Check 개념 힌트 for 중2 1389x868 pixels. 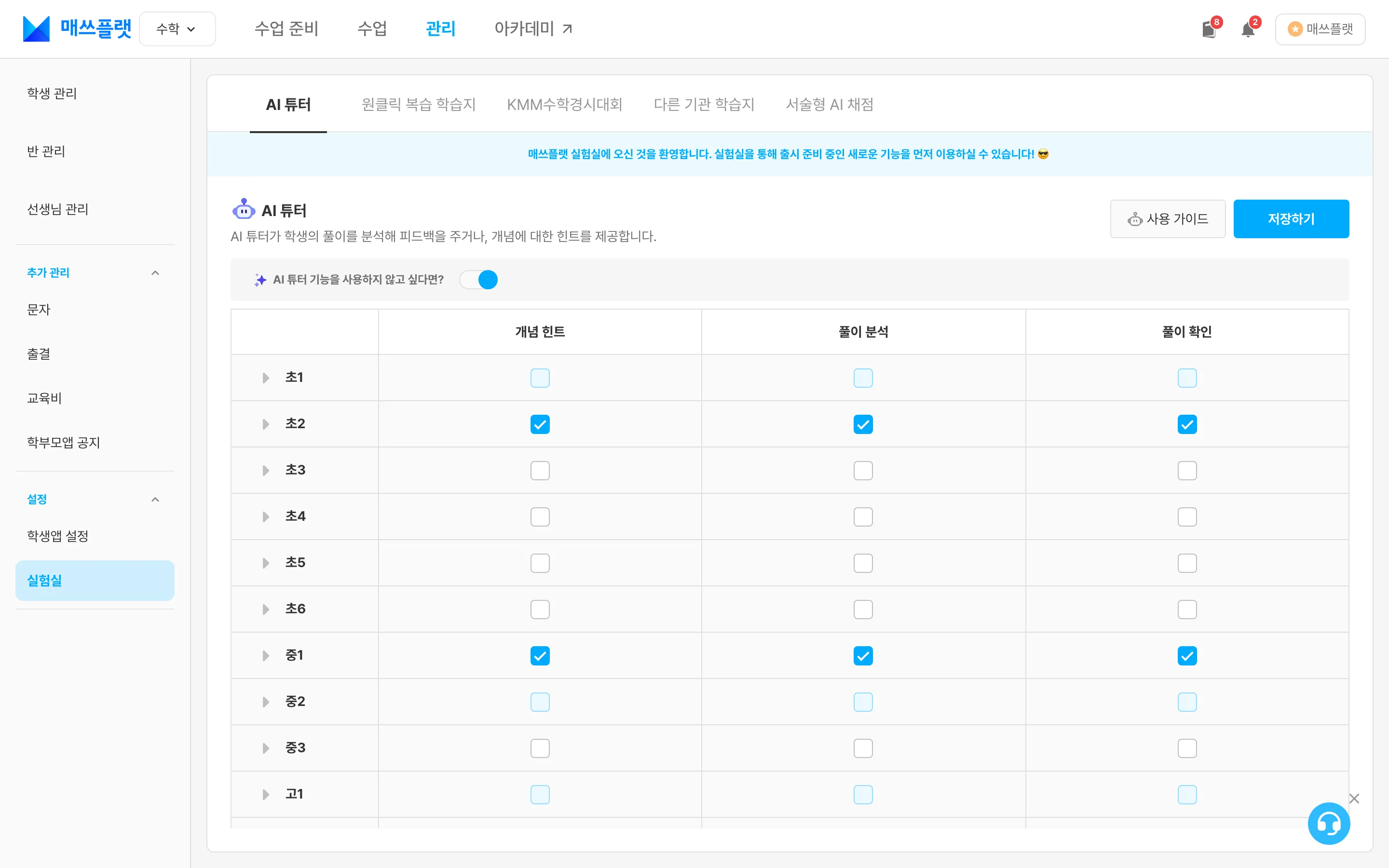pyautogui.click(x=540, y=702)
